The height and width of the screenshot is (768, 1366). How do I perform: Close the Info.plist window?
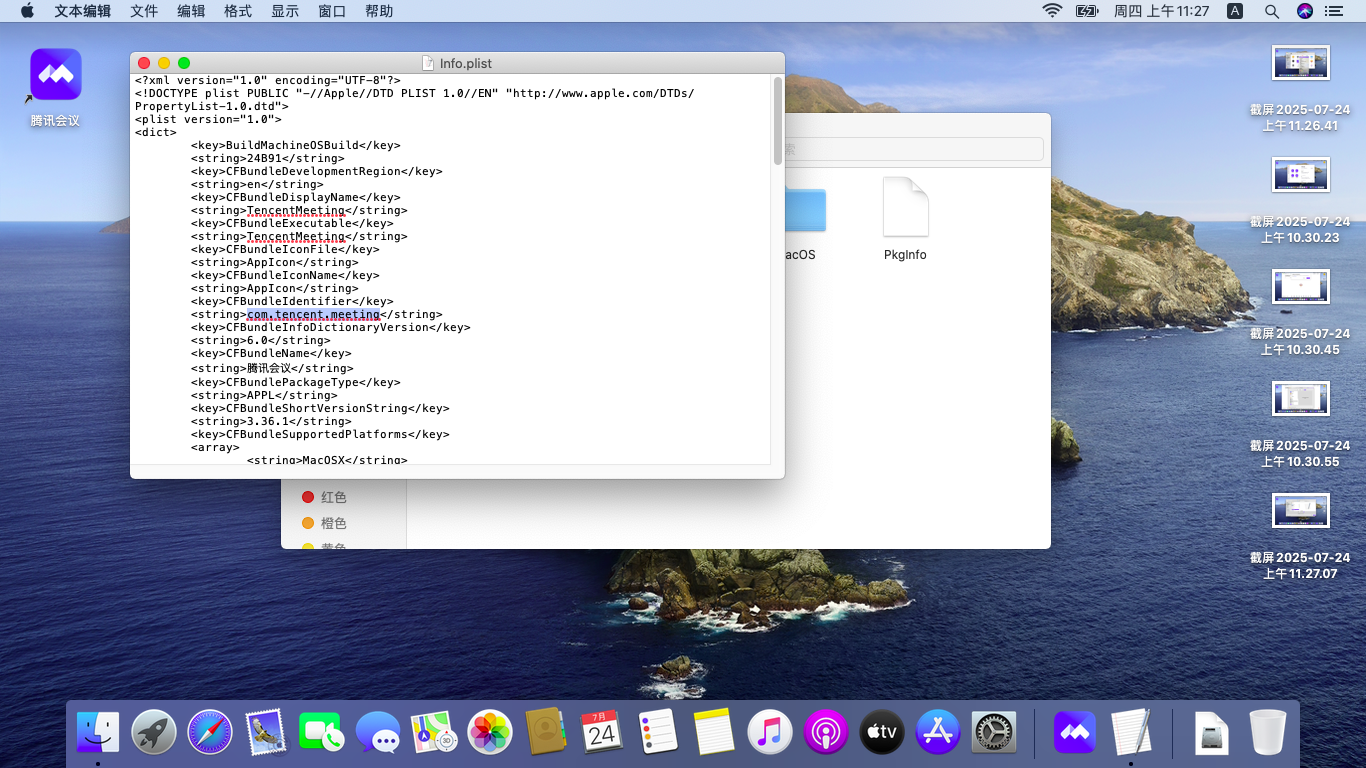tap(144, 63)
